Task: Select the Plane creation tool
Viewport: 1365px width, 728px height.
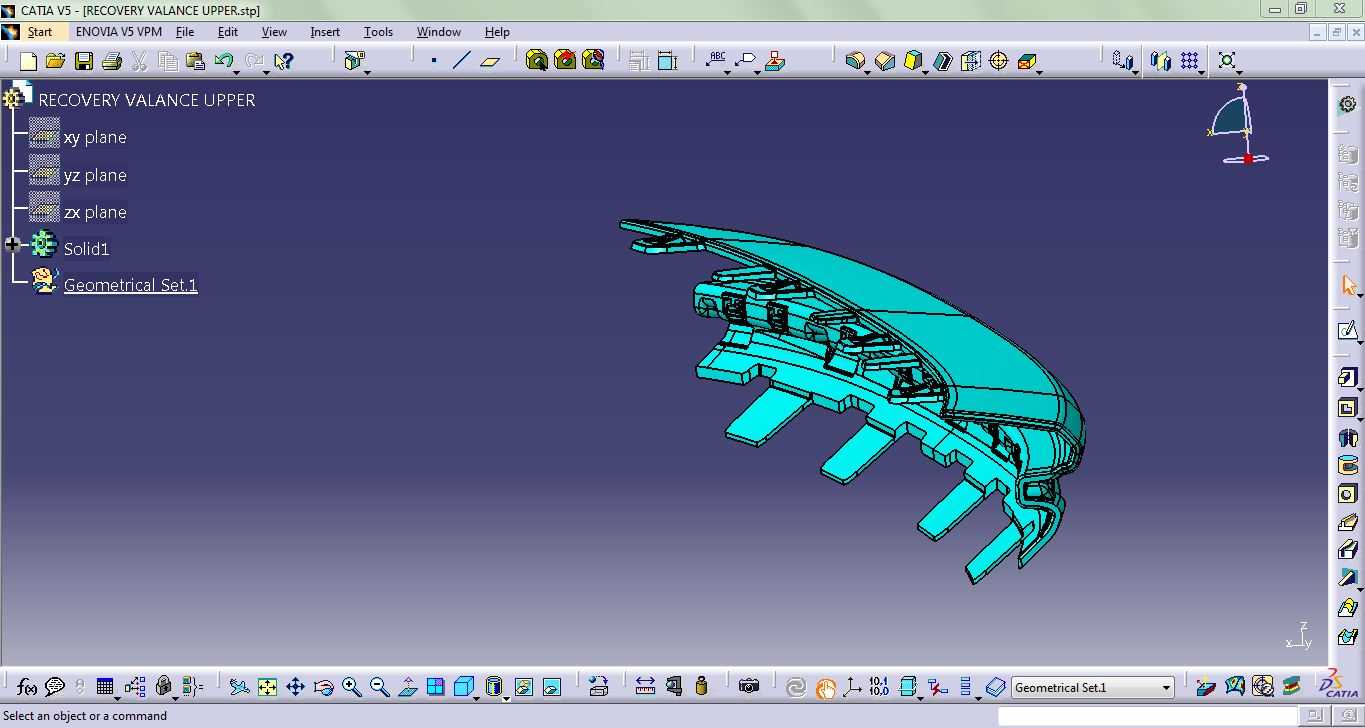Action: (490, 61)
